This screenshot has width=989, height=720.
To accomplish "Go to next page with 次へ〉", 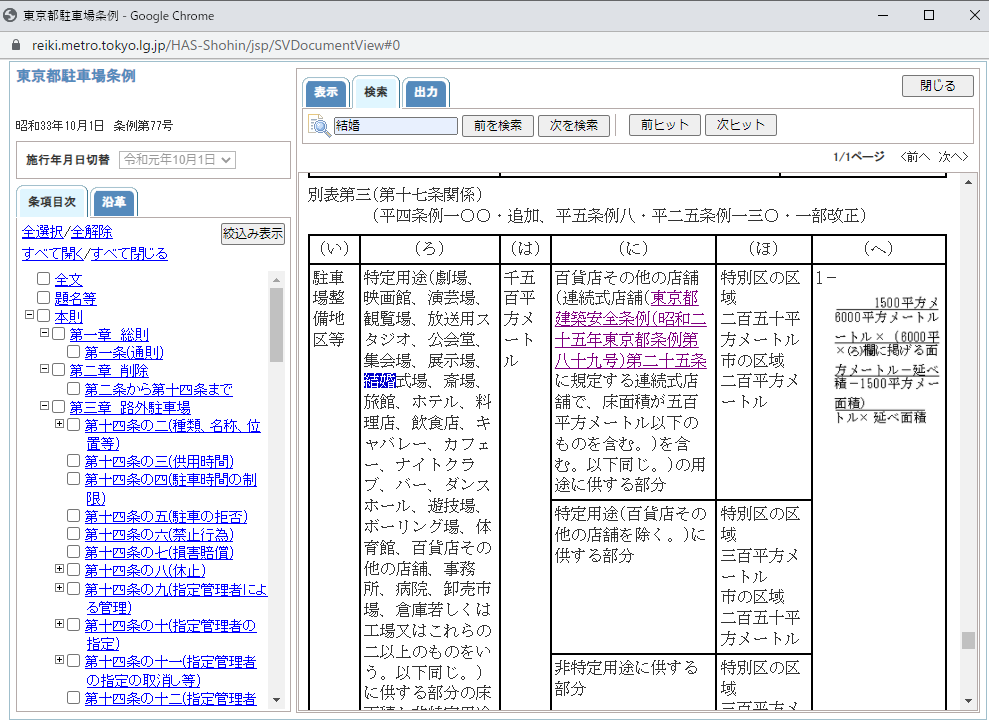I will coord(953,157).
